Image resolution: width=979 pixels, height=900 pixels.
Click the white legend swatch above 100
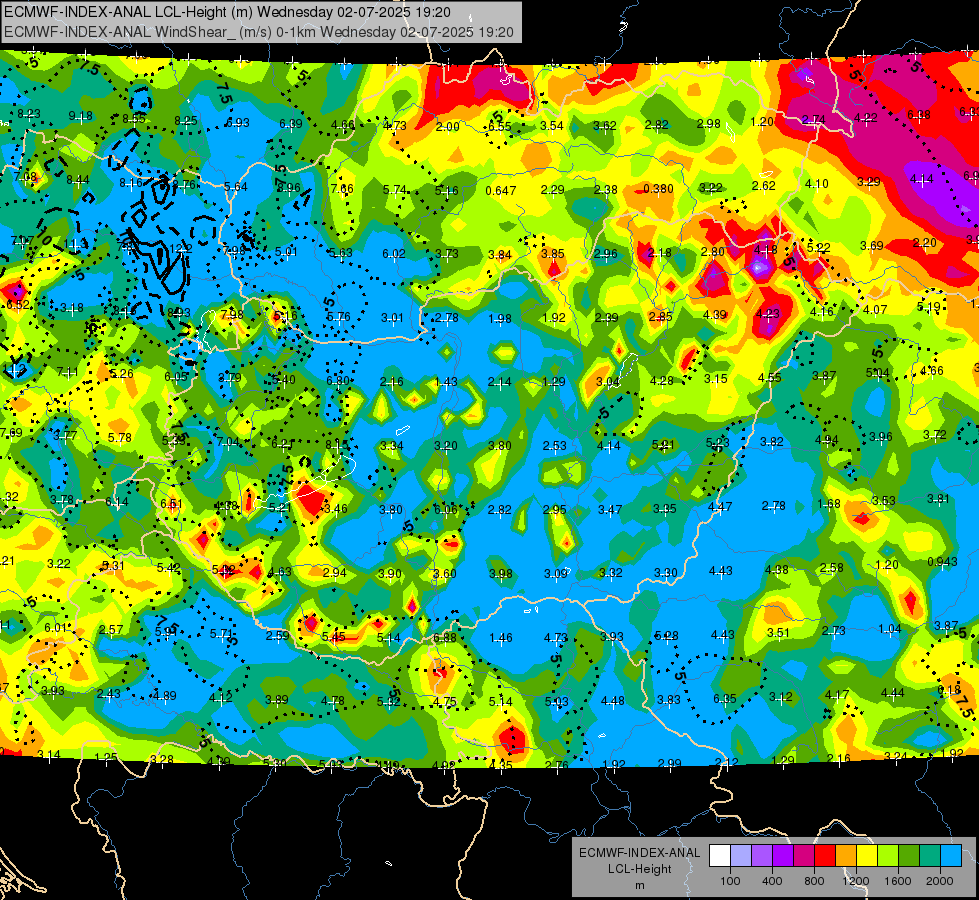pos(720,856)
